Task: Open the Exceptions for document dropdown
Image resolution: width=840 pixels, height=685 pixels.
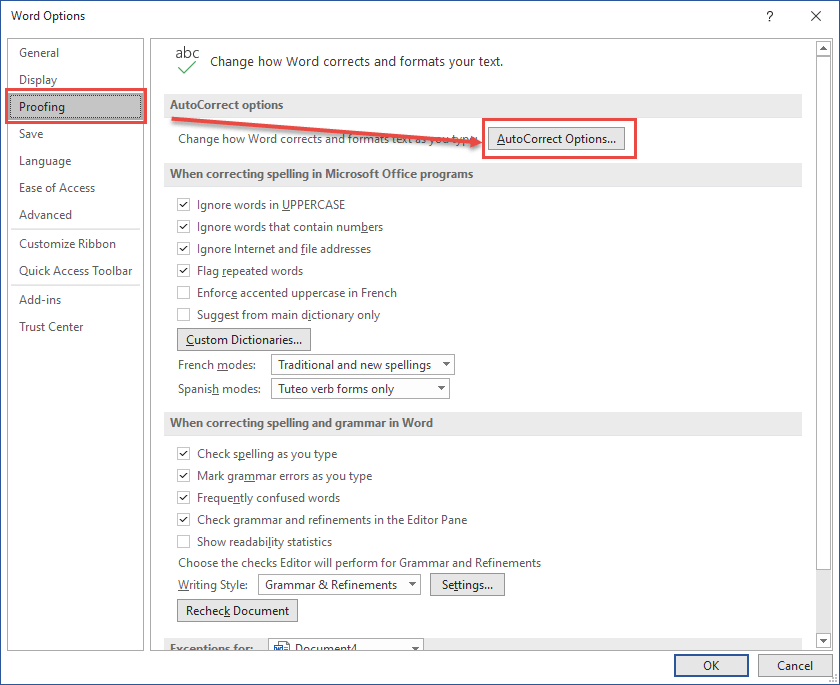Action: click(x=346, y=645)
